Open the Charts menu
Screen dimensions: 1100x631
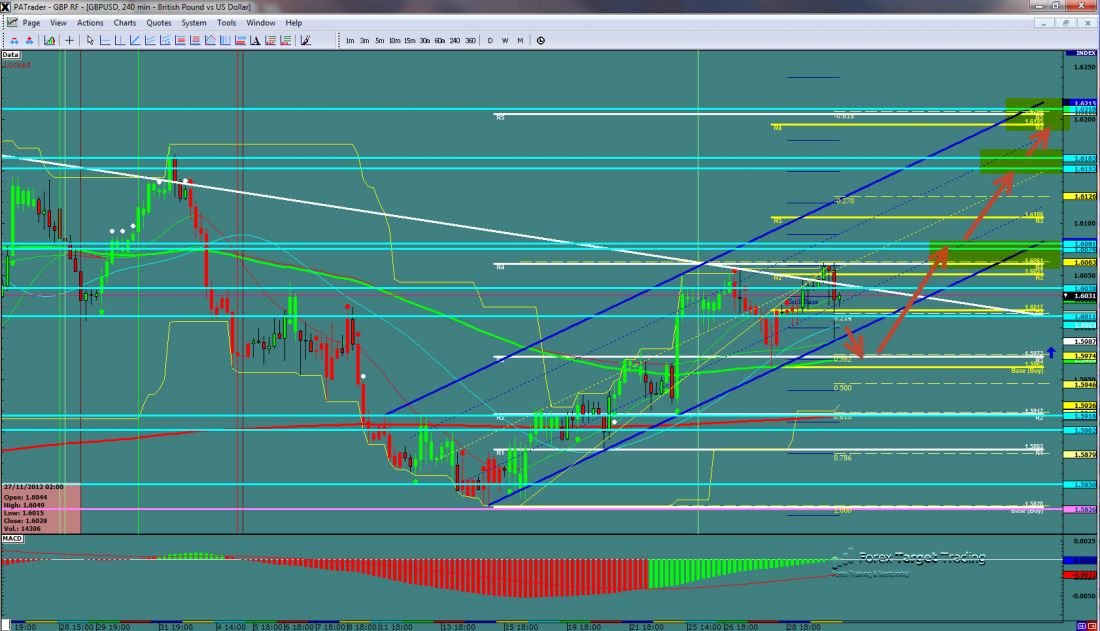[125, 22]
